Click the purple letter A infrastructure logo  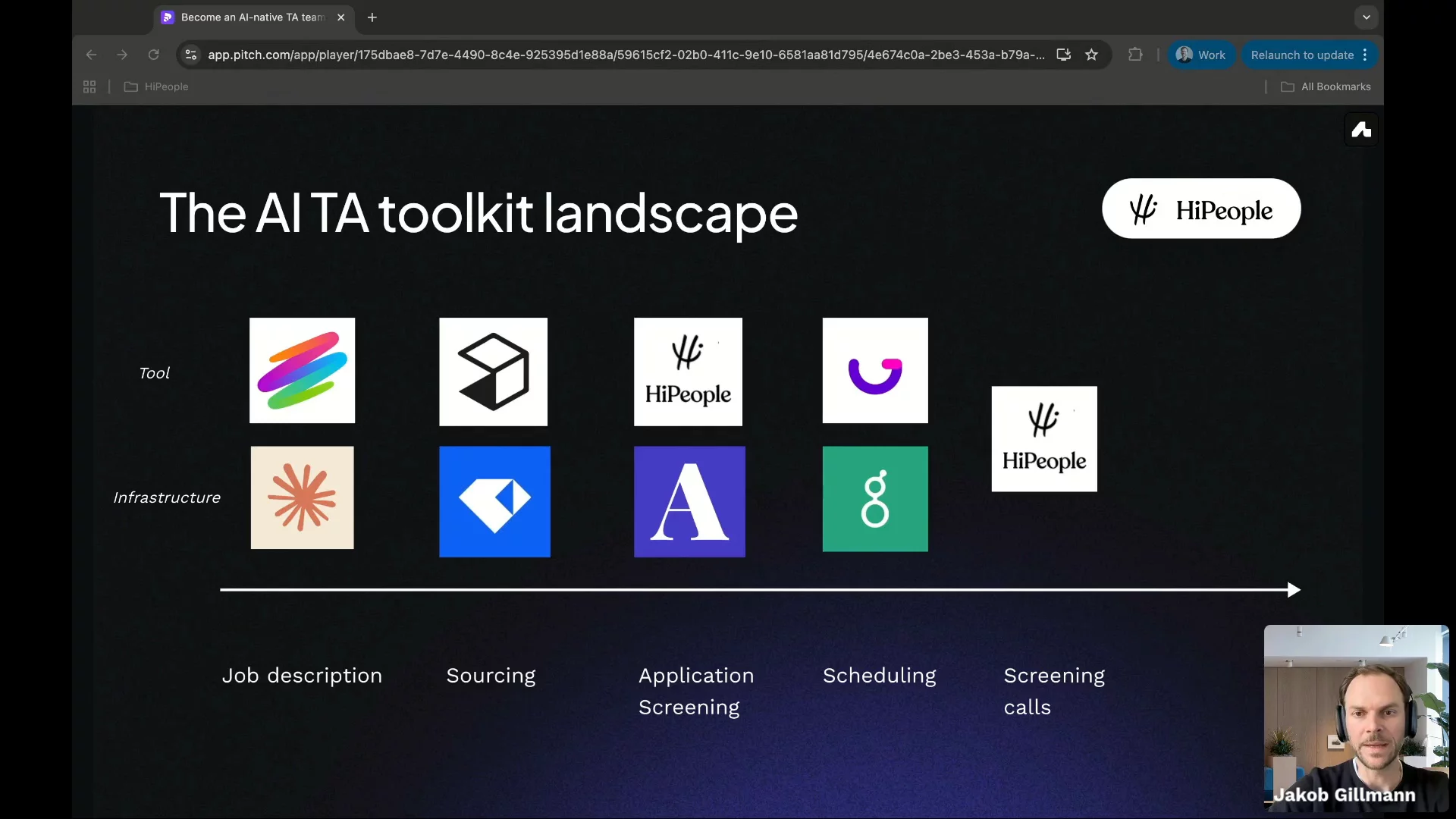coord(689,501)
